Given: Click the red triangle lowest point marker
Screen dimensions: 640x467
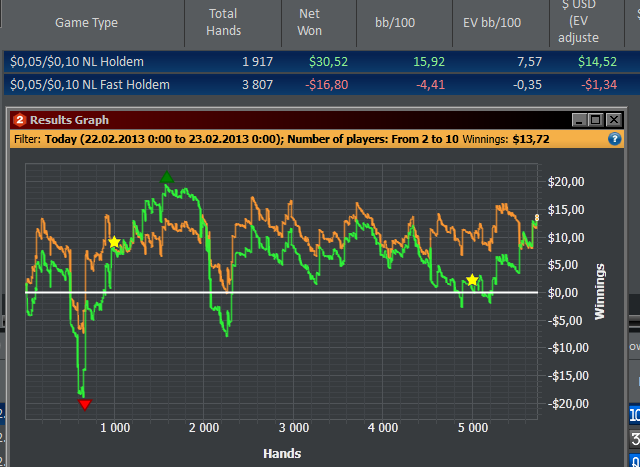Looking at the screenshot, I should tap(85, 404).
